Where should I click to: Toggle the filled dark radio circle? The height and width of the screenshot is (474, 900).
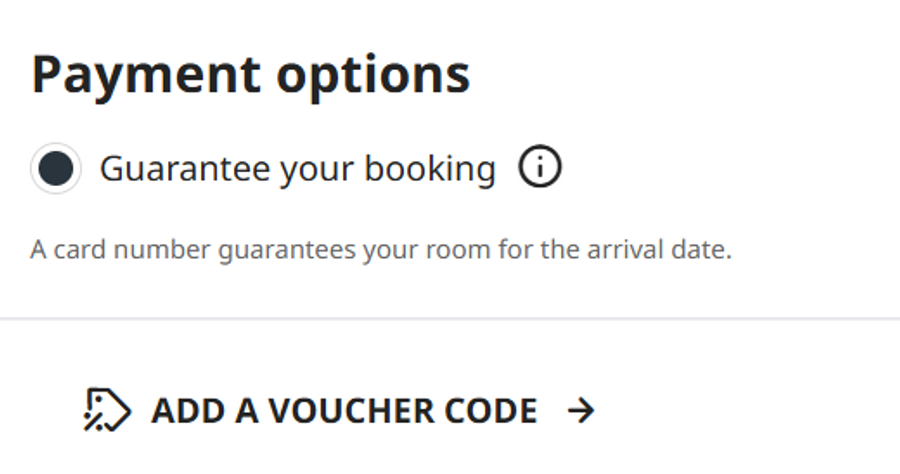56,169
